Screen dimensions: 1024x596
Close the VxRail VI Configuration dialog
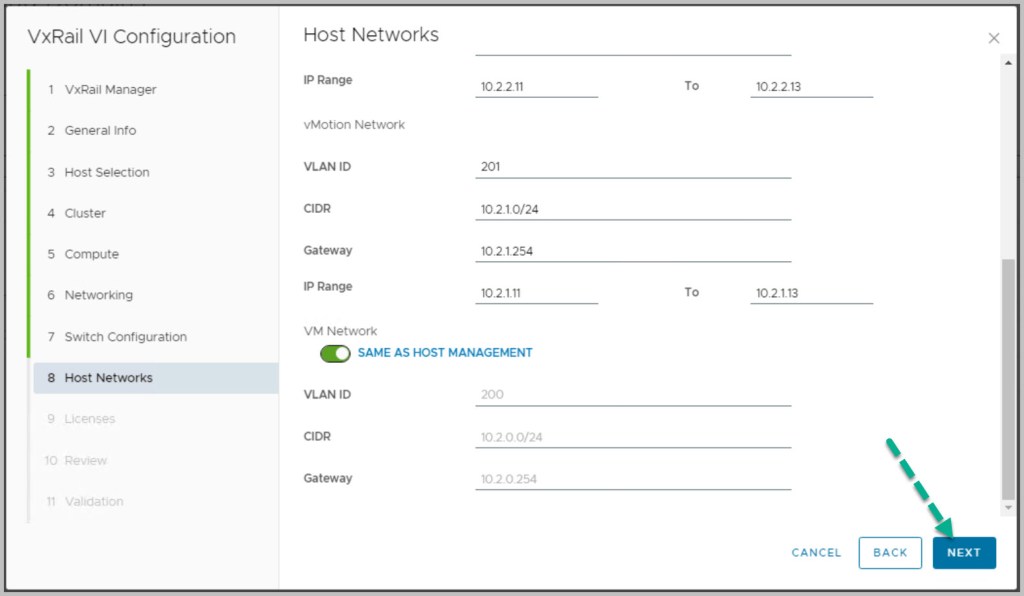(993, 38)
